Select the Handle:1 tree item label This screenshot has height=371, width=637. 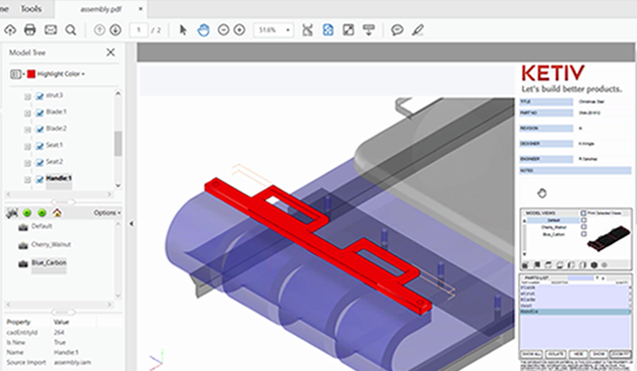click(x=59, y=179)
